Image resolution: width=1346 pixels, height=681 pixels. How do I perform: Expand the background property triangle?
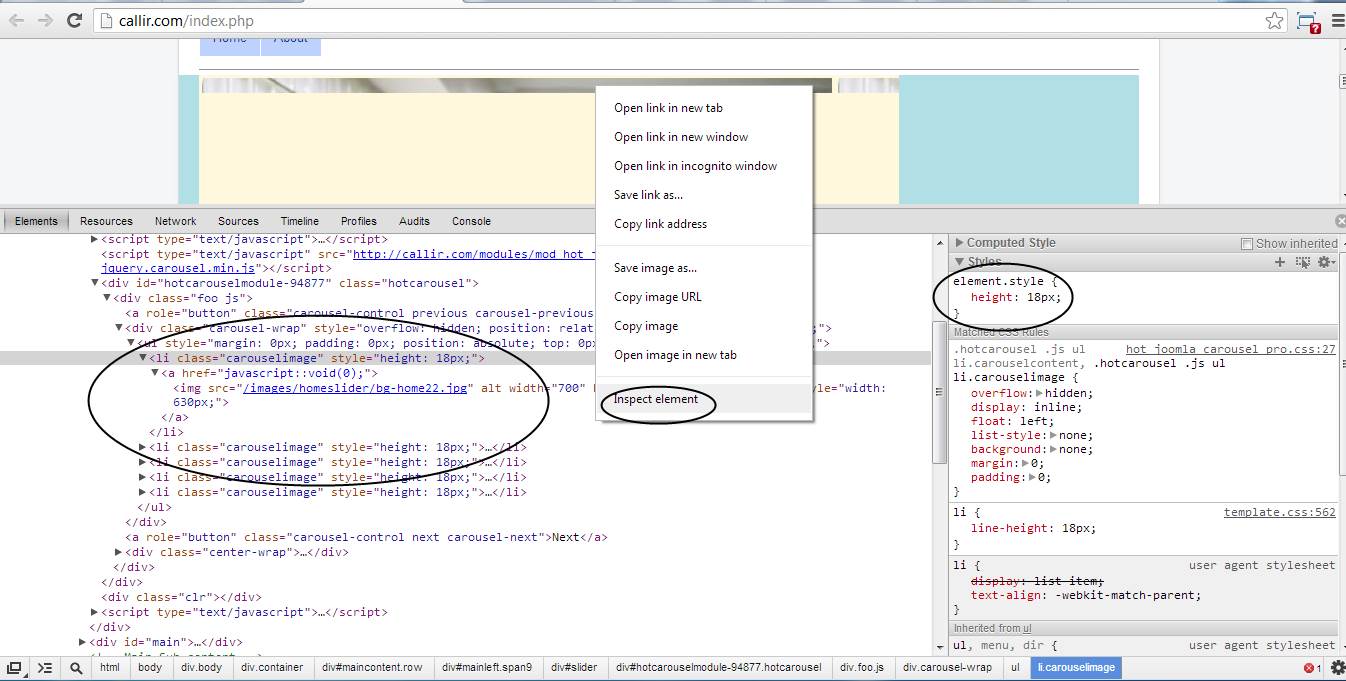pos(1055,449)
